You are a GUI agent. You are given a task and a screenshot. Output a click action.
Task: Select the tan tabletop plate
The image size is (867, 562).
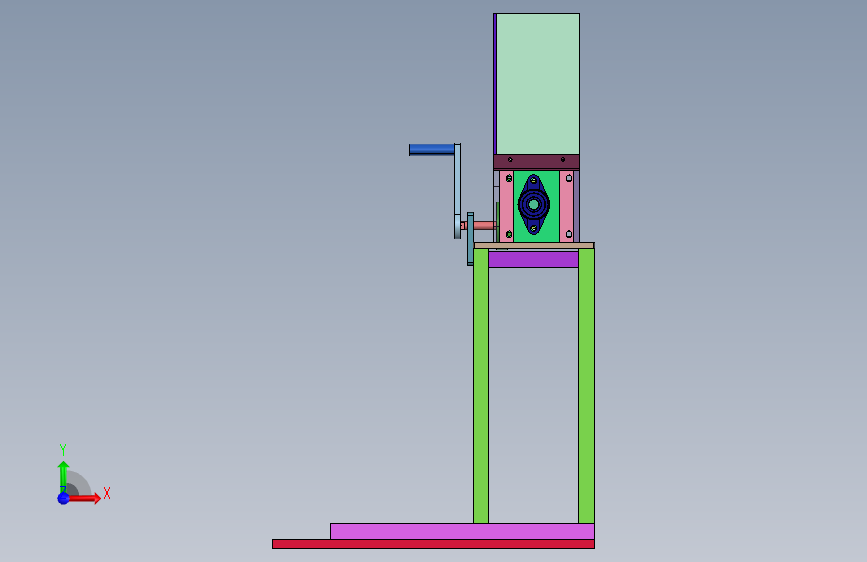click(534, 246)
